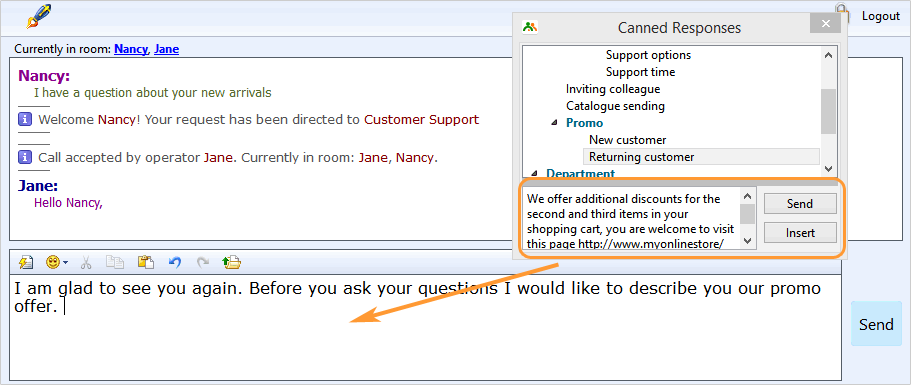Click the 'Hello Nancy,' message line
Screen dimensions: 911x385
click(68, 203)
